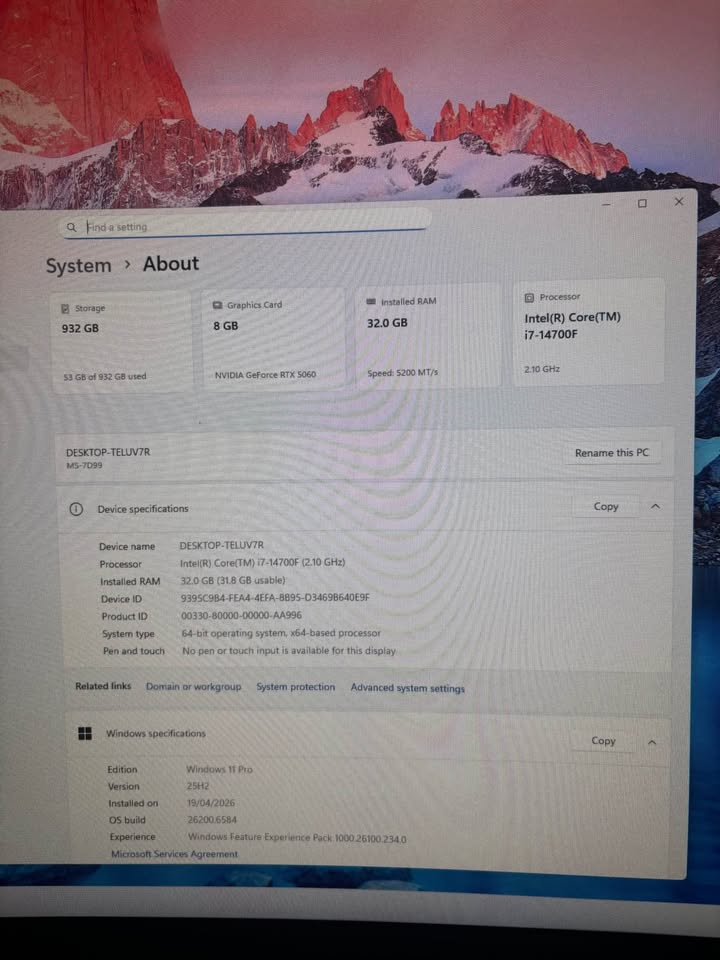The width and height of the screenshot is (720, 960).
Task: Click the Graphics Card icon
Action: 217,305
